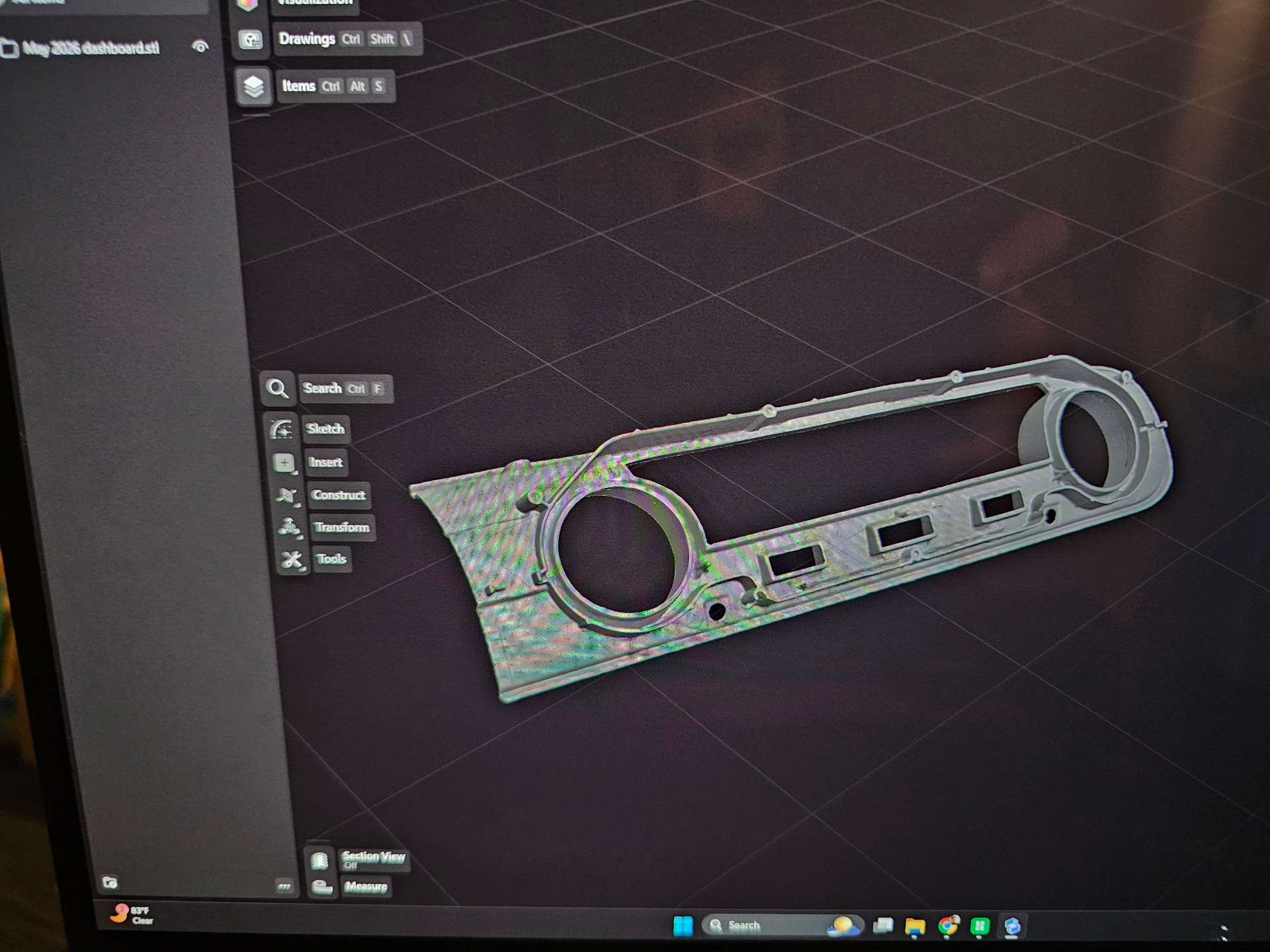This screenshot has width=1270, height=952.
Task: Click the Shapr3D taskbar icon
Action: 1012,927
